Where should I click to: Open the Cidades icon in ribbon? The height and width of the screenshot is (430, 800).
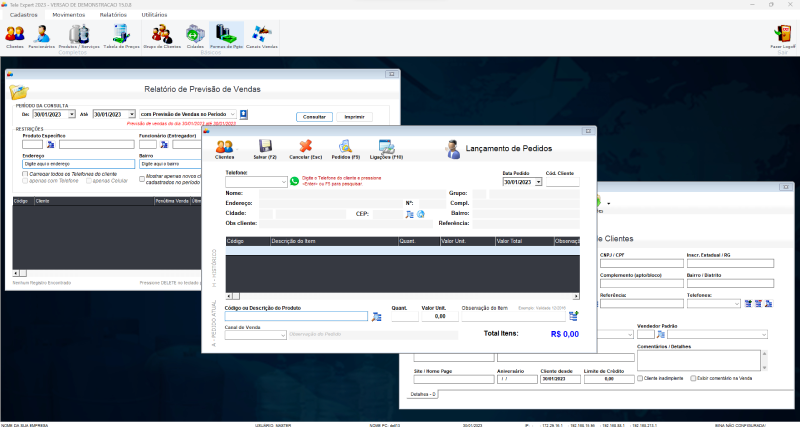coord(195,36)
